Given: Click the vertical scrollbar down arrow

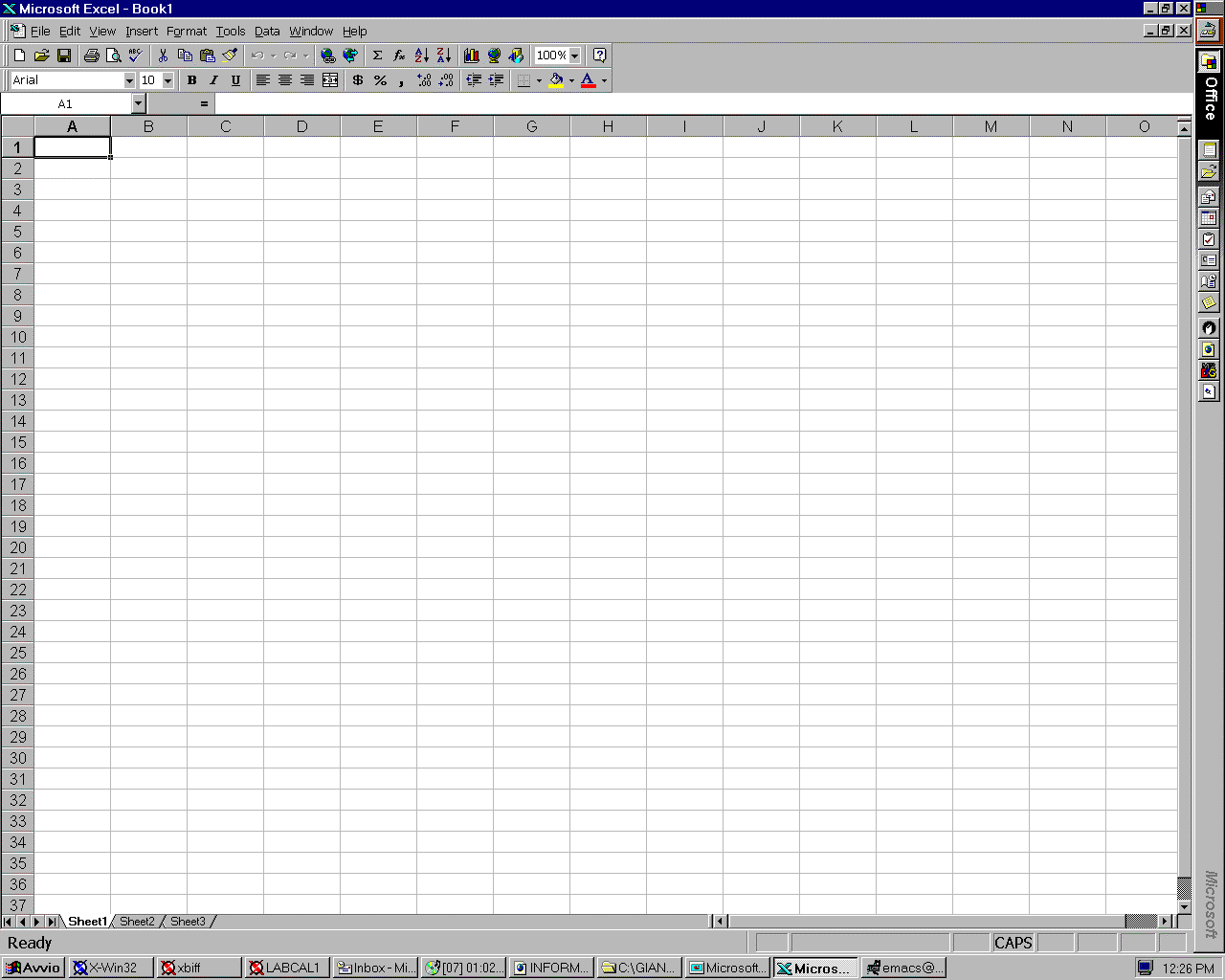Looking at the screenshot, I should point(1185,905).
